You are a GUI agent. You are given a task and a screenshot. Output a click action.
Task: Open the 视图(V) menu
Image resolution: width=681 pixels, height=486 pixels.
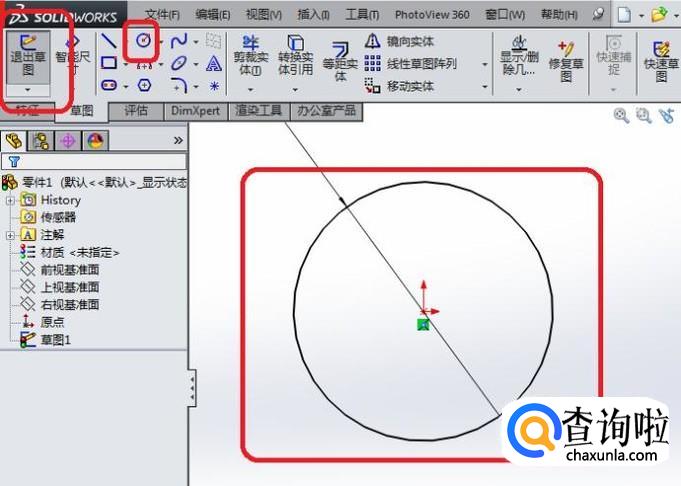pos(264,15)
